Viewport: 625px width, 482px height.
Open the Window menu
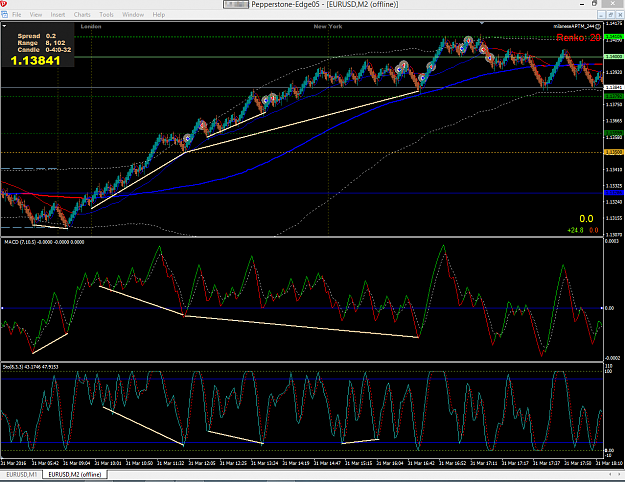pos(133,15)
